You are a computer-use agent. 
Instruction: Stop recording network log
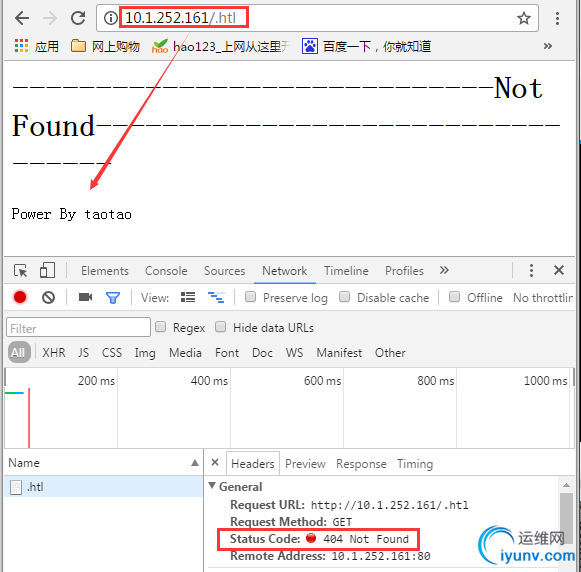20,297
